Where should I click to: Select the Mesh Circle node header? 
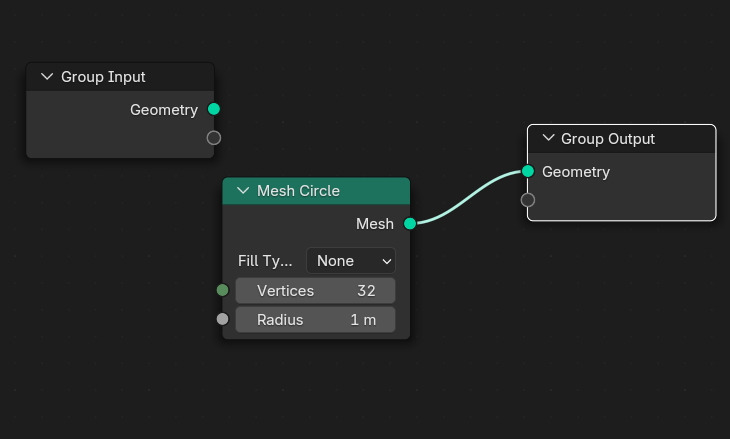tap(316, 191)
